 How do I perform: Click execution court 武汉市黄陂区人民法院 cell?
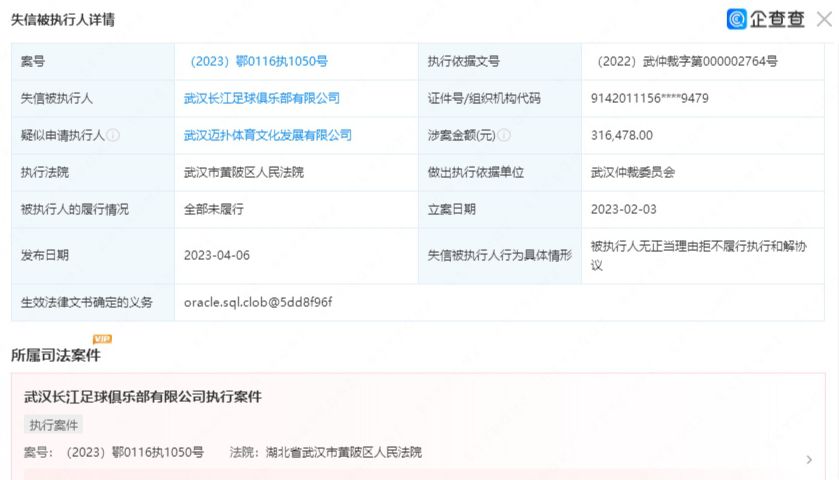pos(243,172)
